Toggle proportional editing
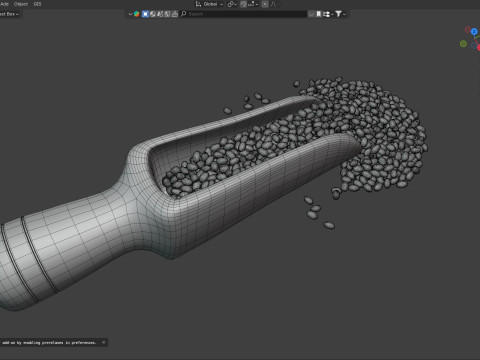480x360 pixels. tap(265, 4)
